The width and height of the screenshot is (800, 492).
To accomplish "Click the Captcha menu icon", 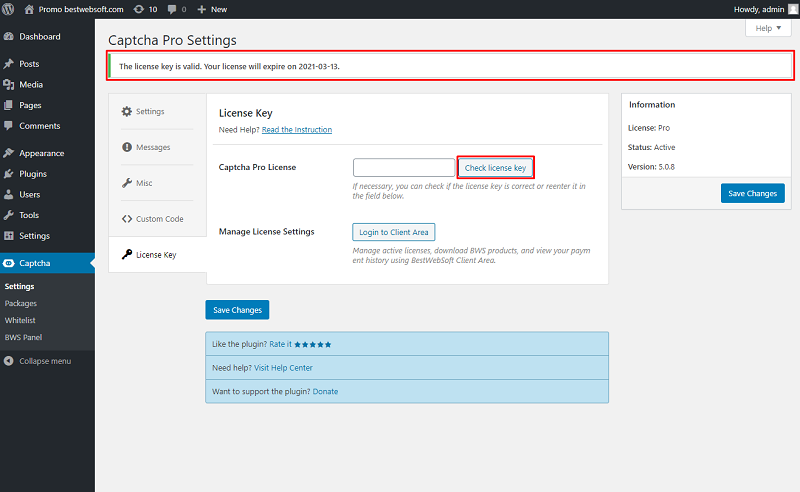I will (8, 263).
